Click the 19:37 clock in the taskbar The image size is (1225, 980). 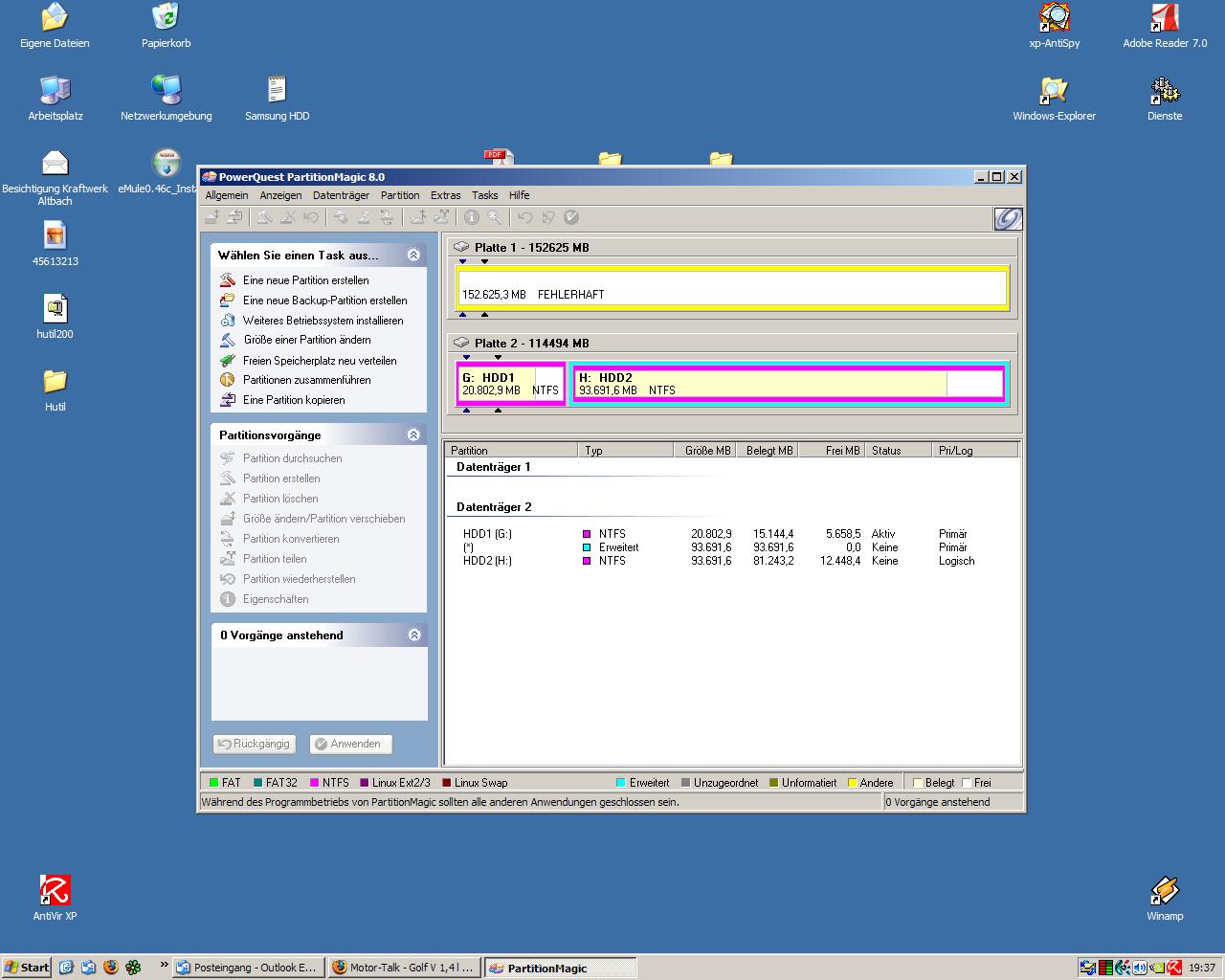tap(1202, 968)
